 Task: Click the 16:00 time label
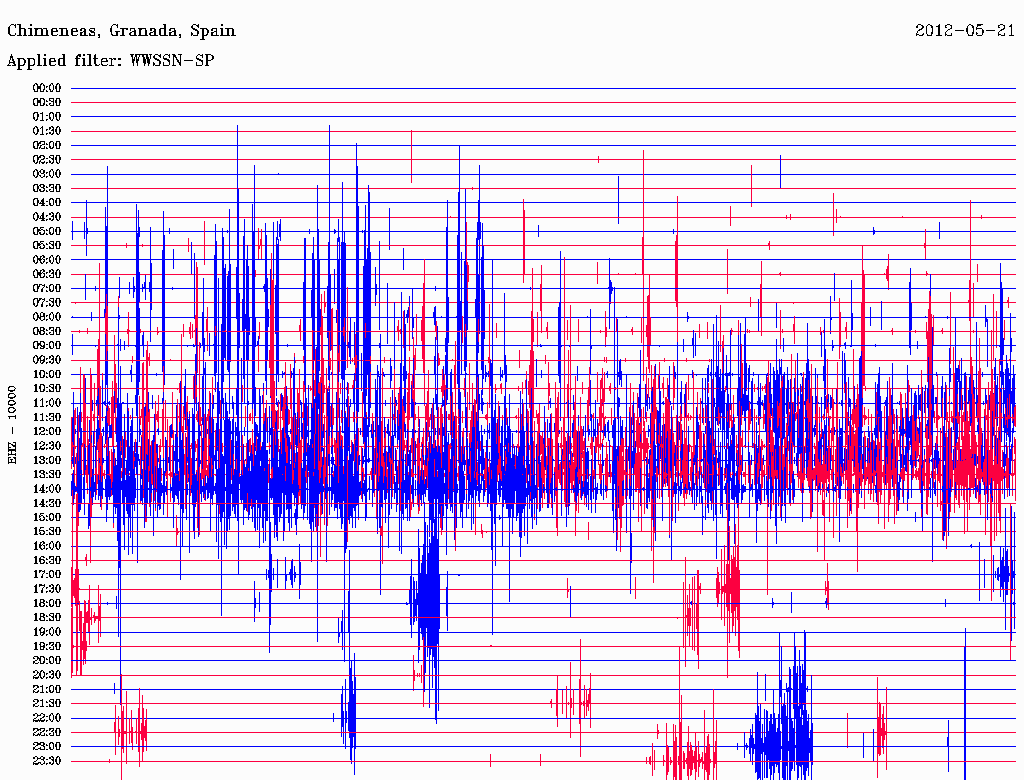[47, 546]
